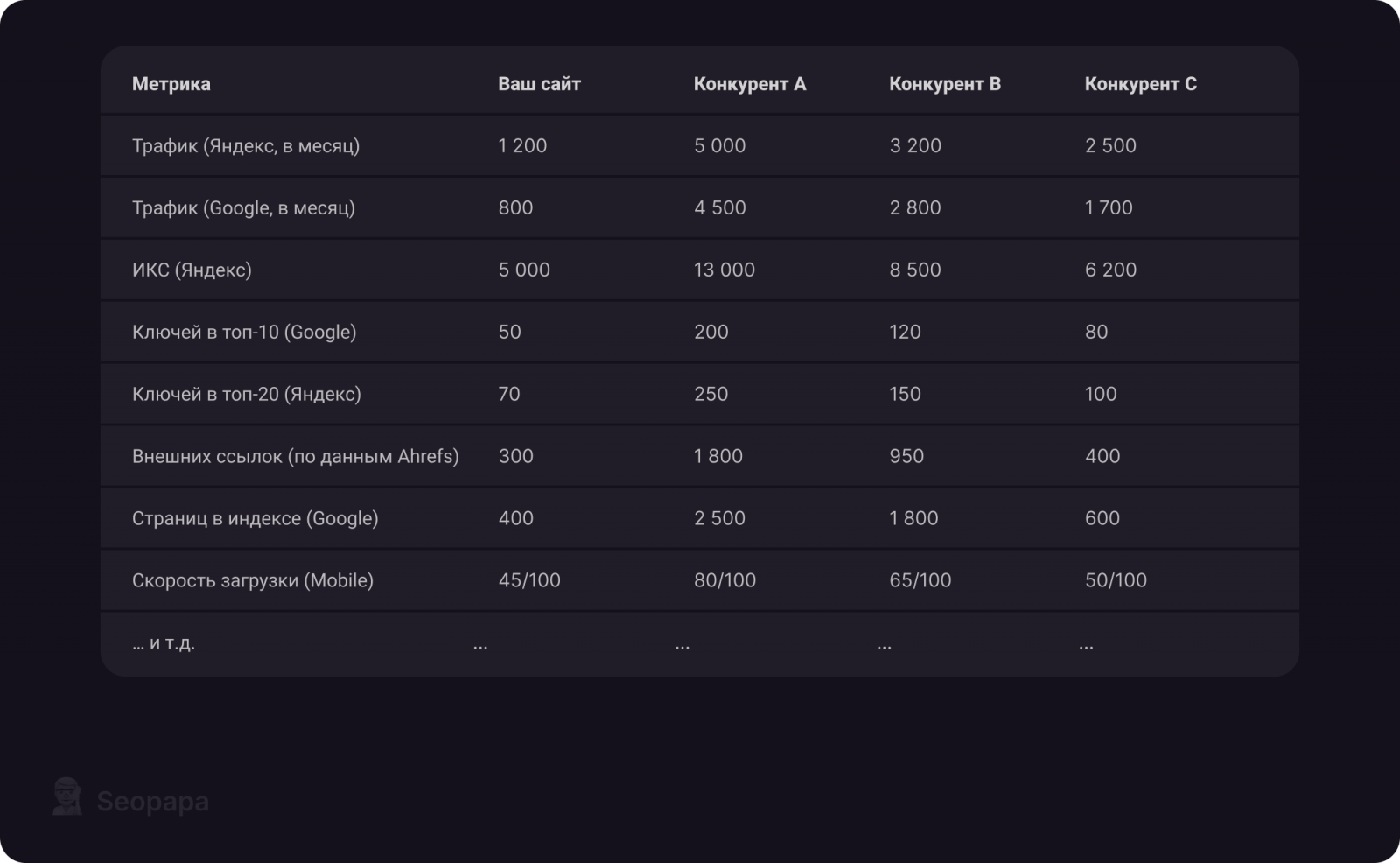
Task: Click the Конкурент B column header
Action: 944,84
